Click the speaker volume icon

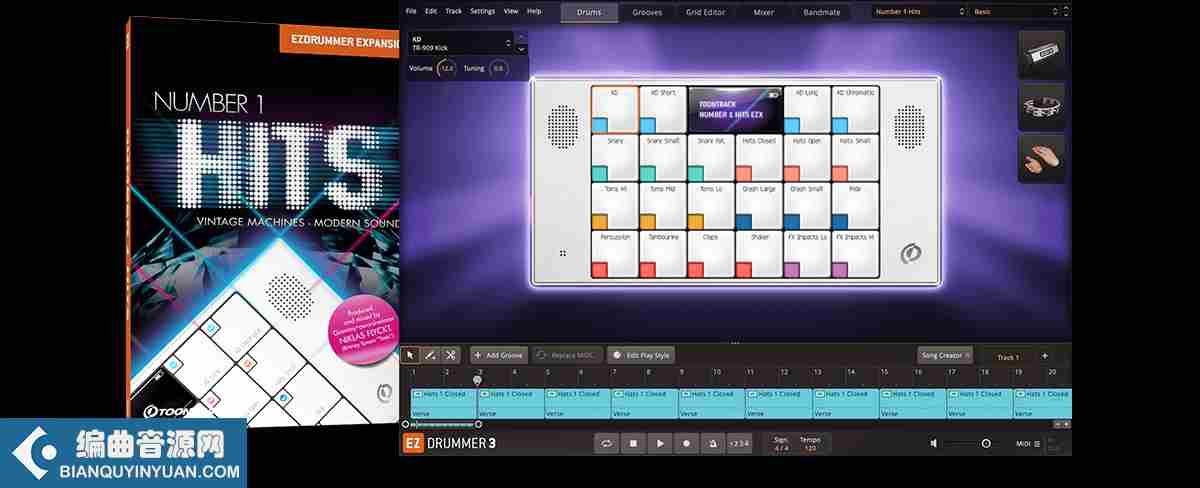934,443
